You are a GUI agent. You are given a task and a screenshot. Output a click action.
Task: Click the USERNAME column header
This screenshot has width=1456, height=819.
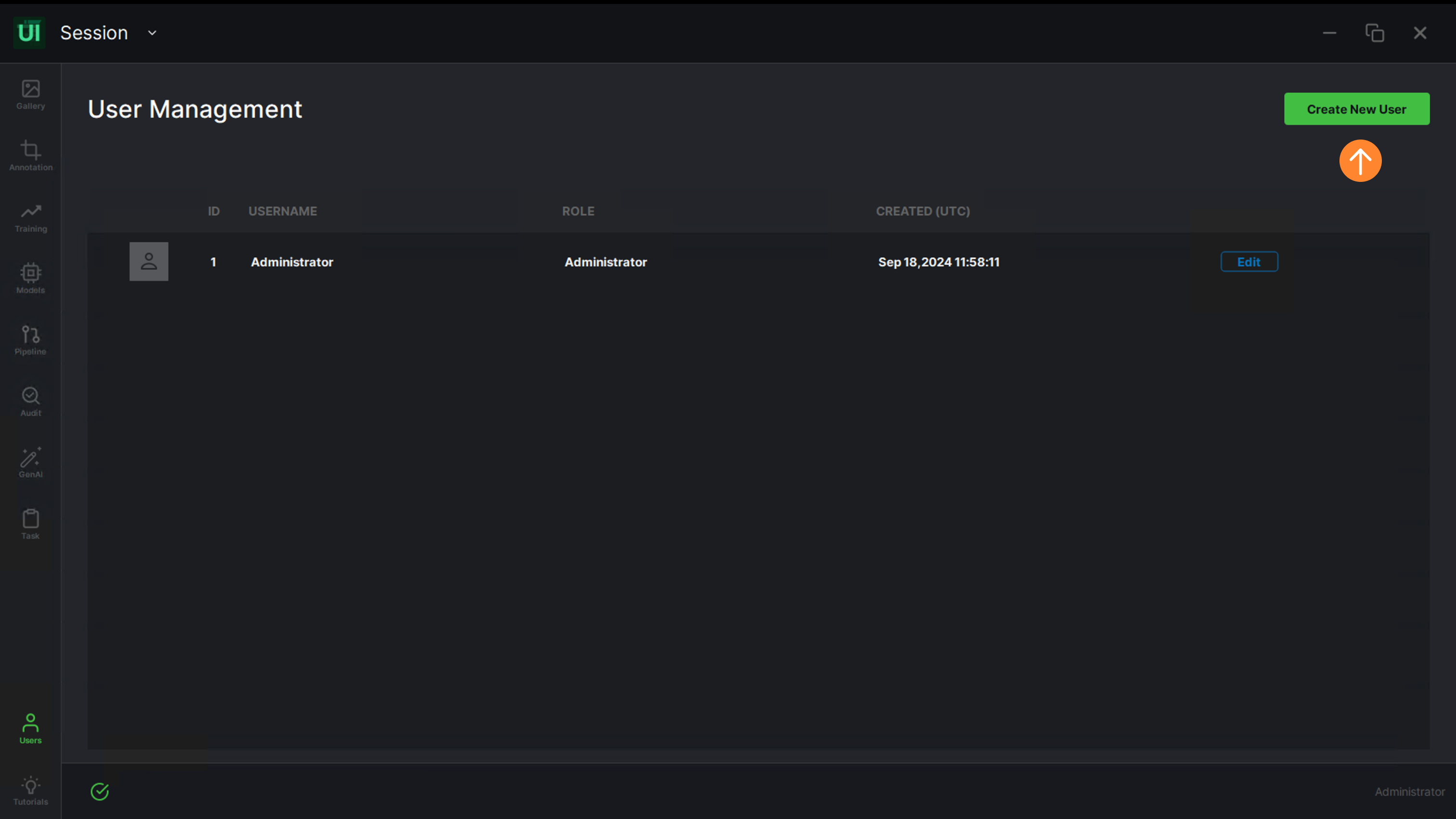click(283, 211)
